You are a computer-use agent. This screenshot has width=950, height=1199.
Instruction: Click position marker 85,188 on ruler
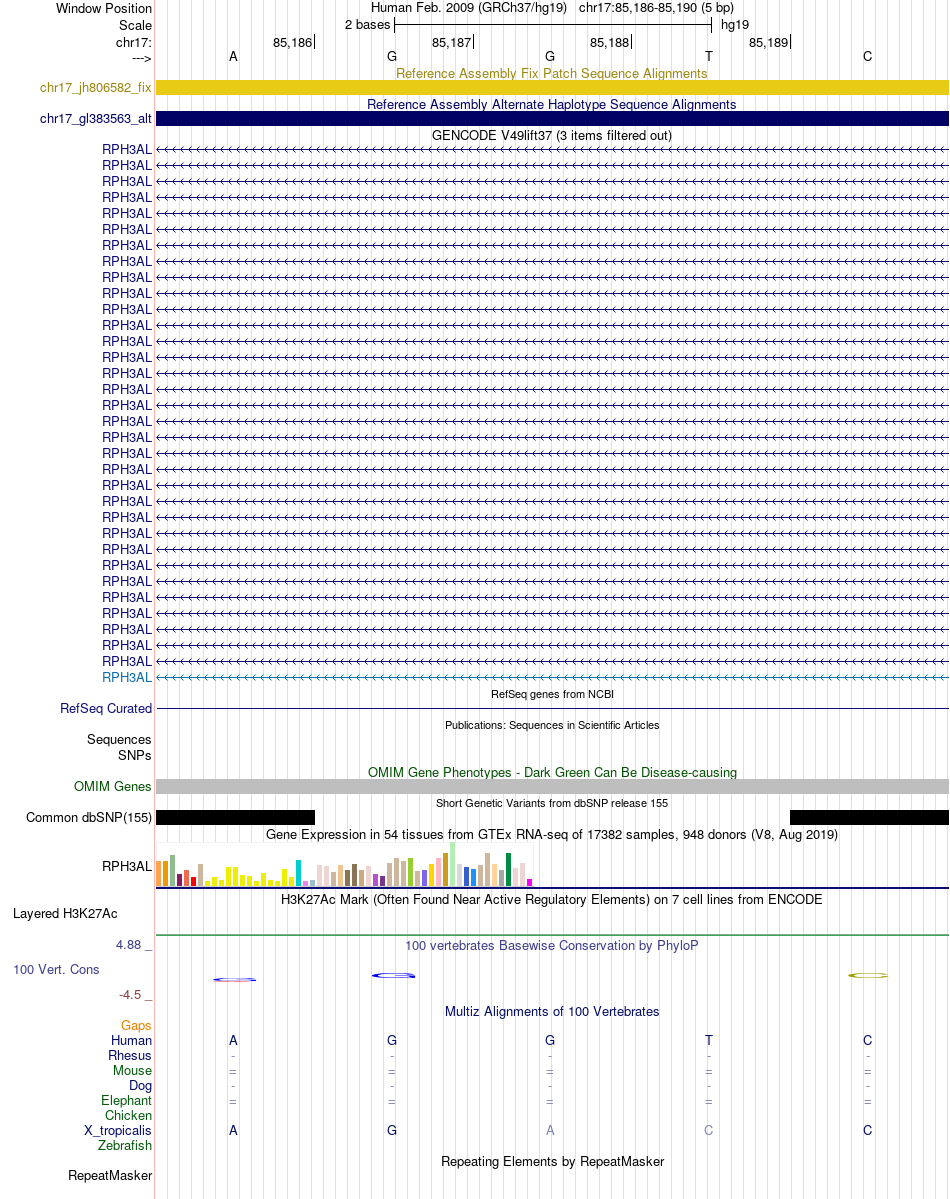(610, 43)
